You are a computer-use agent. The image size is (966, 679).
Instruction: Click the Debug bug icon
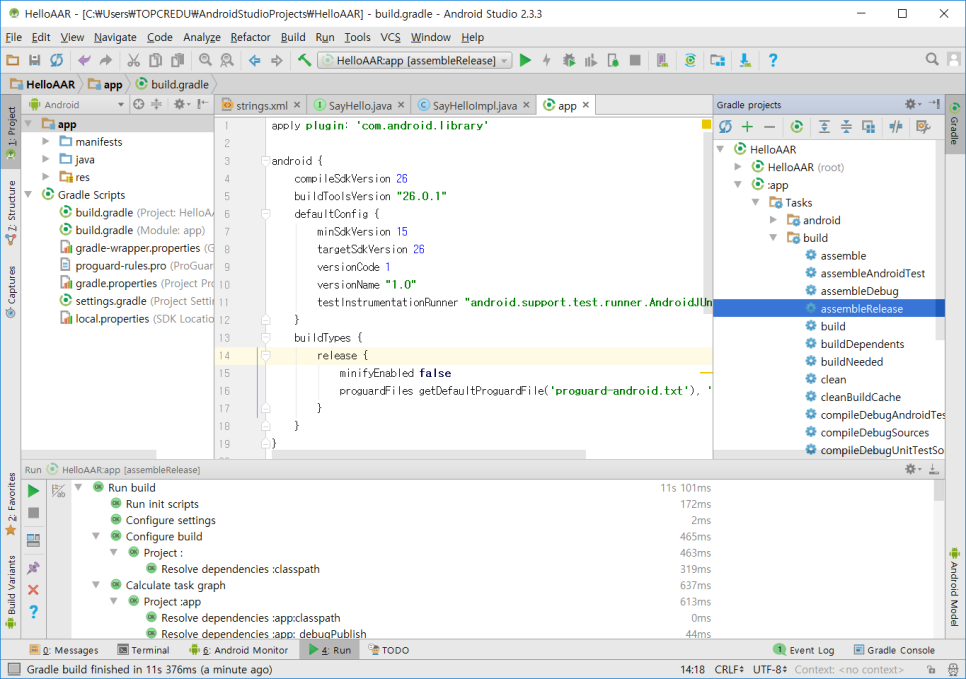tap(569, 60)
